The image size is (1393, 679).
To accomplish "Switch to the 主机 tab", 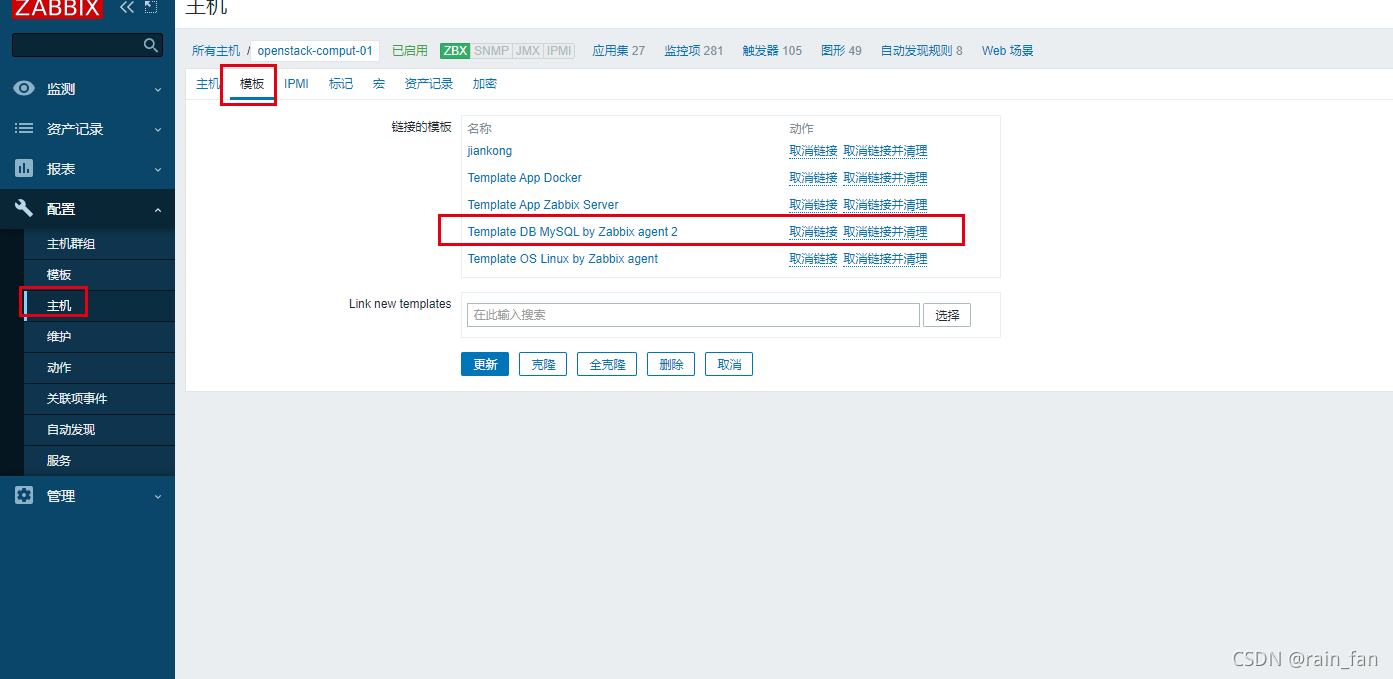I will coord(208,84).
